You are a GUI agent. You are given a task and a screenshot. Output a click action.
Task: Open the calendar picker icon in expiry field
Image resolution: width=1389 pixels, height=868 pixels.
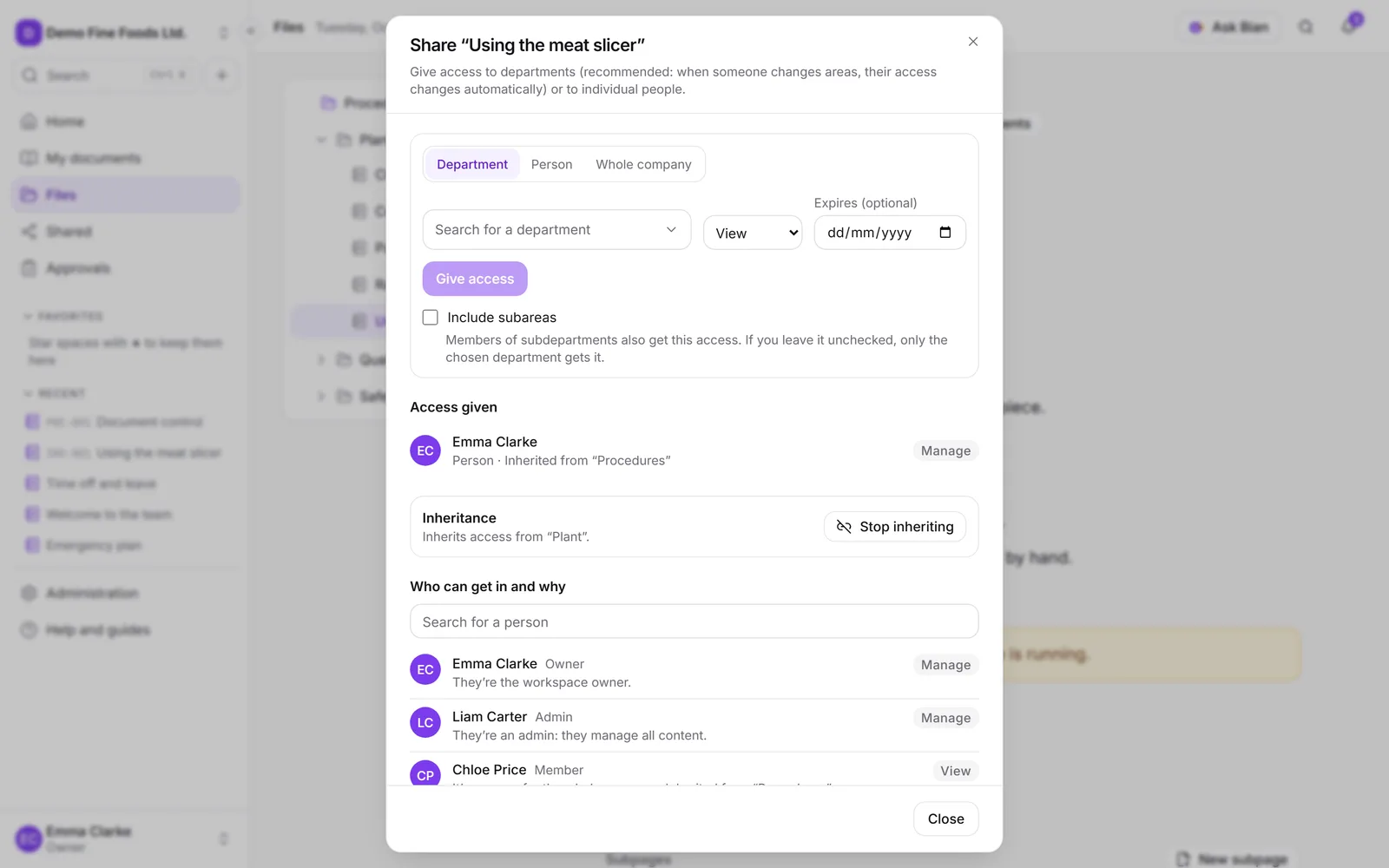[x=945, y=233]
